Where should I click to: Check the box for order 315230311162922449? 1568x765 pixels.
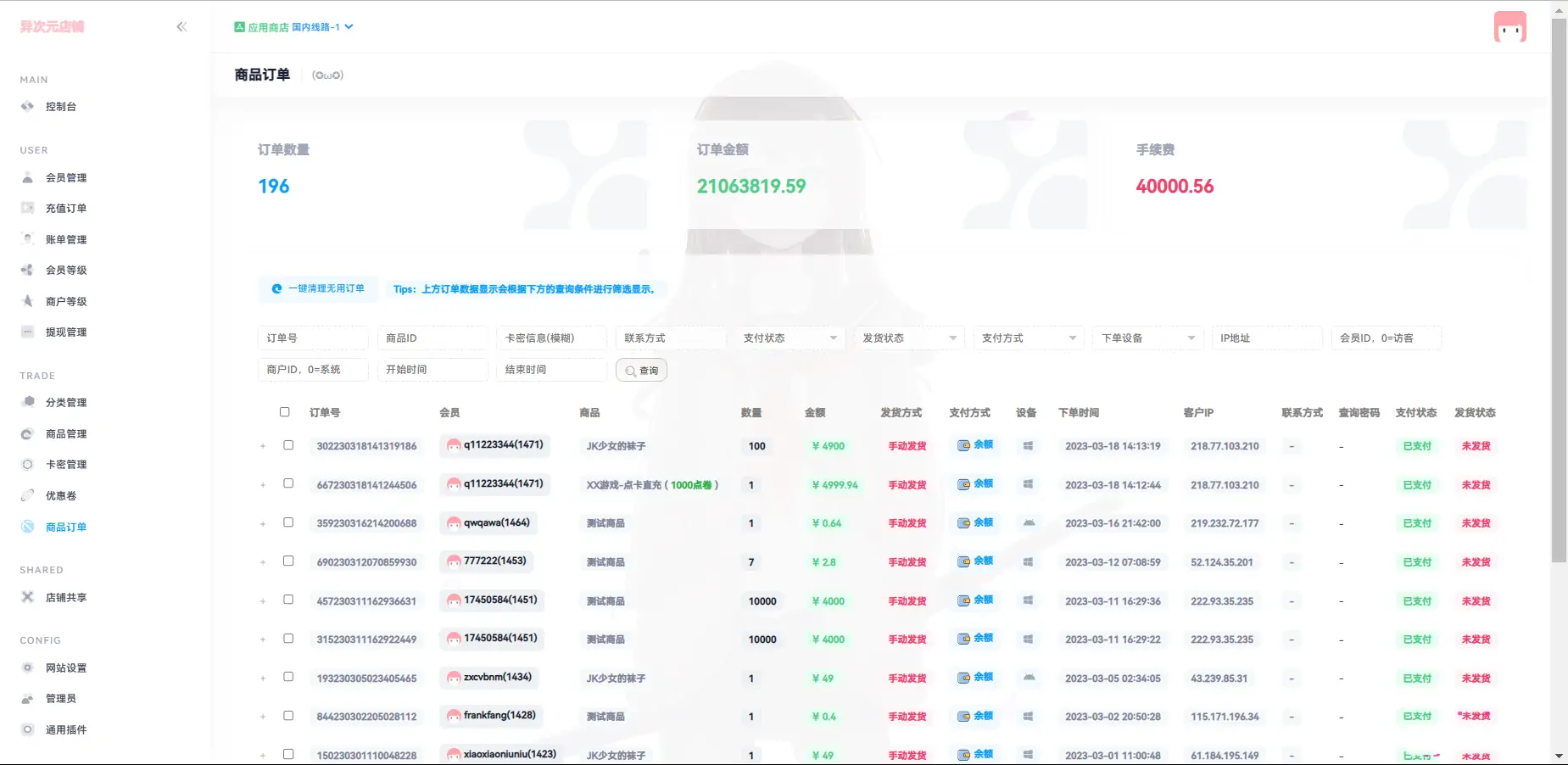coord(288,638)
